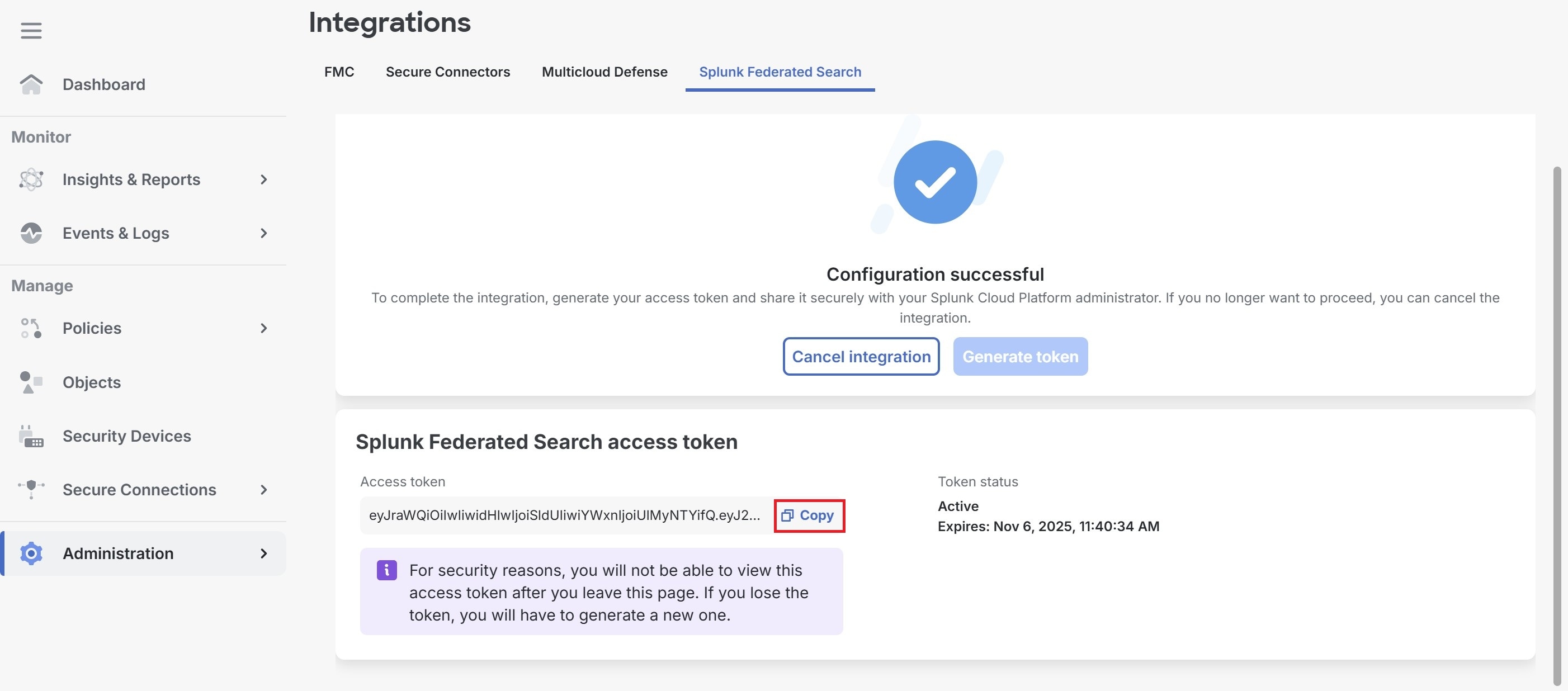This screenshot has height=691, width=1568.
Task: Click the 'Configuration successful' heading
Action: (935, 274)
